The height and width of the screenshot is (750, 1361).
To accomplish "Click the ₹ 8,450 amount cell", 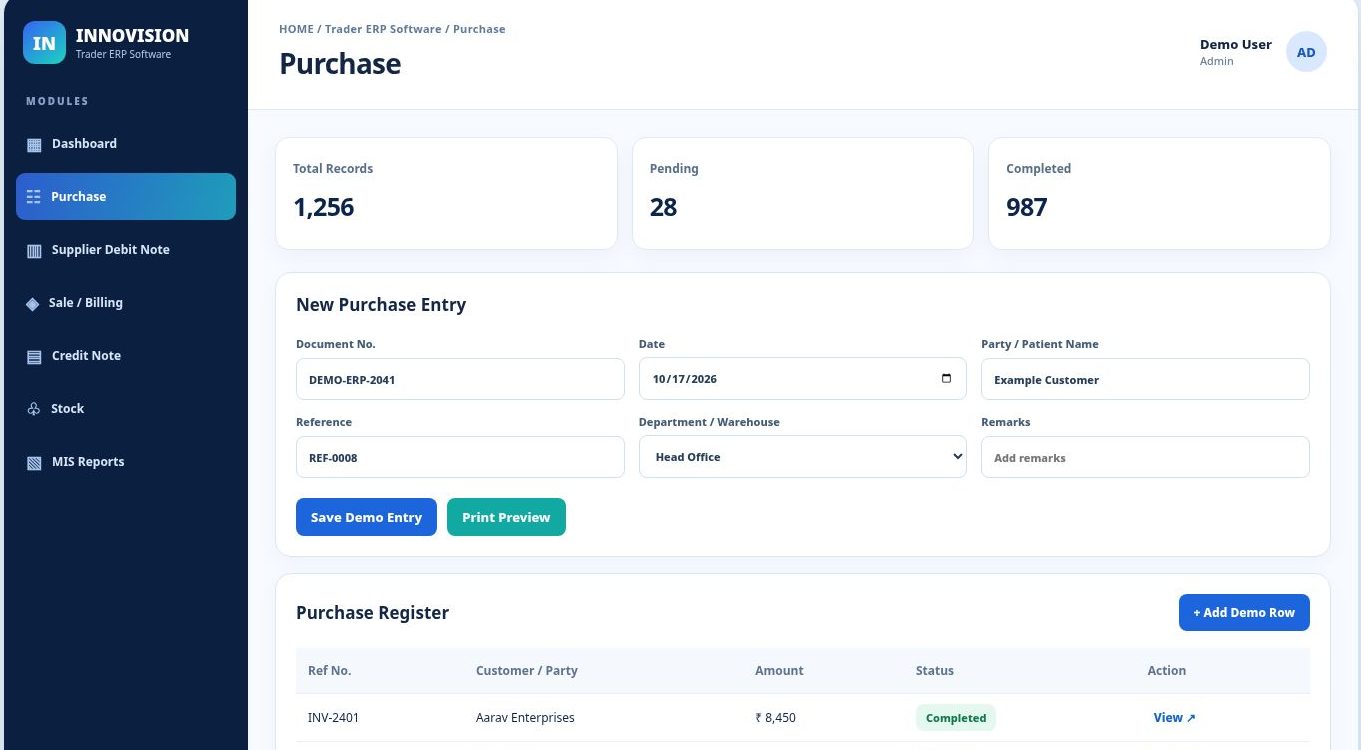I will (x=775, y=717).
